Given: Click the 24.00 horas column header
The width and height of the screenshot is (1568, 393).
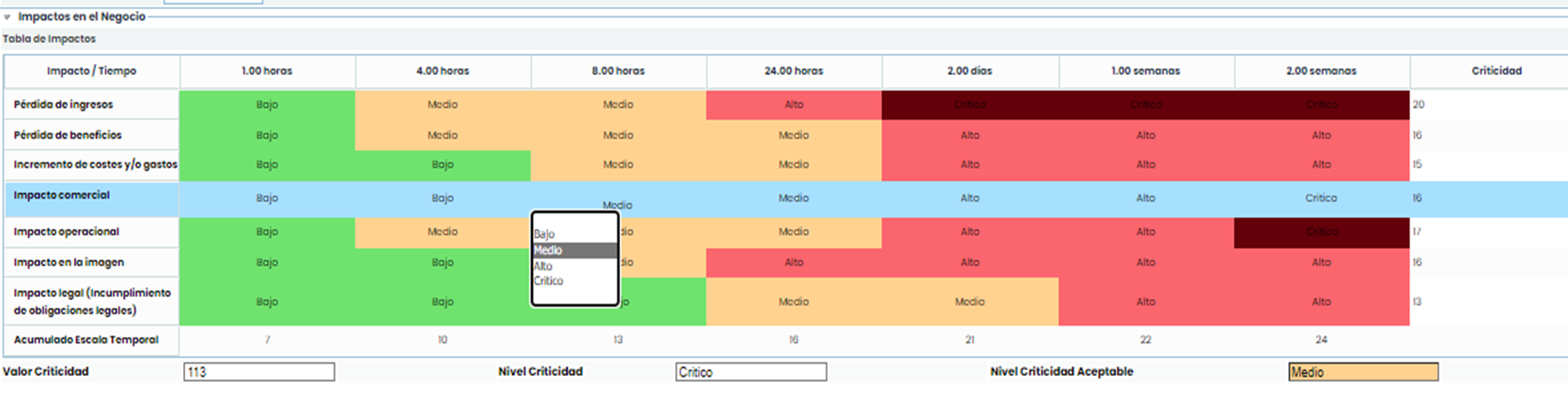Looking at the screenshot, I should [793, 71].
